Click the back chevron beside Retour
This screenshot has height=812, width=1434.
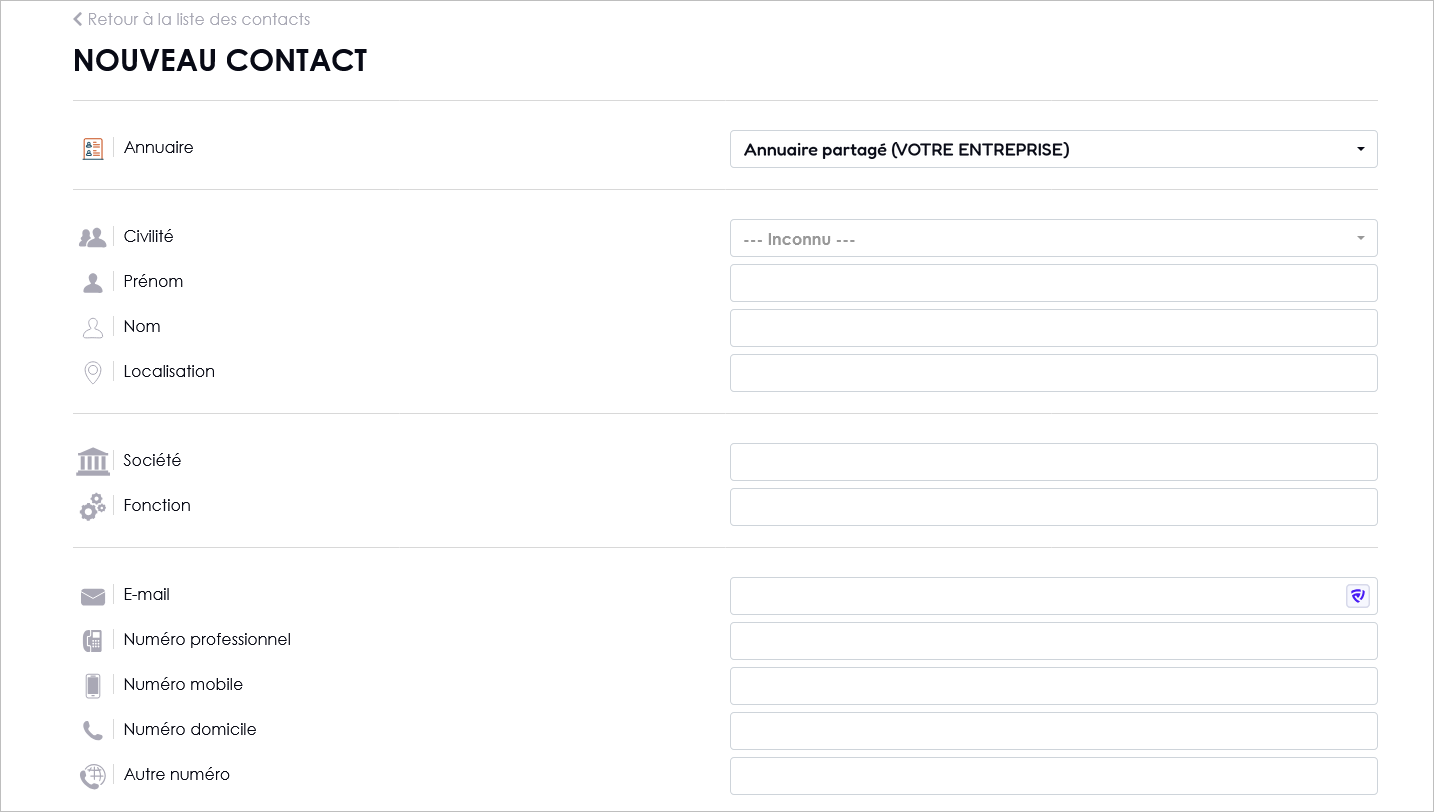tap(77, 19)
